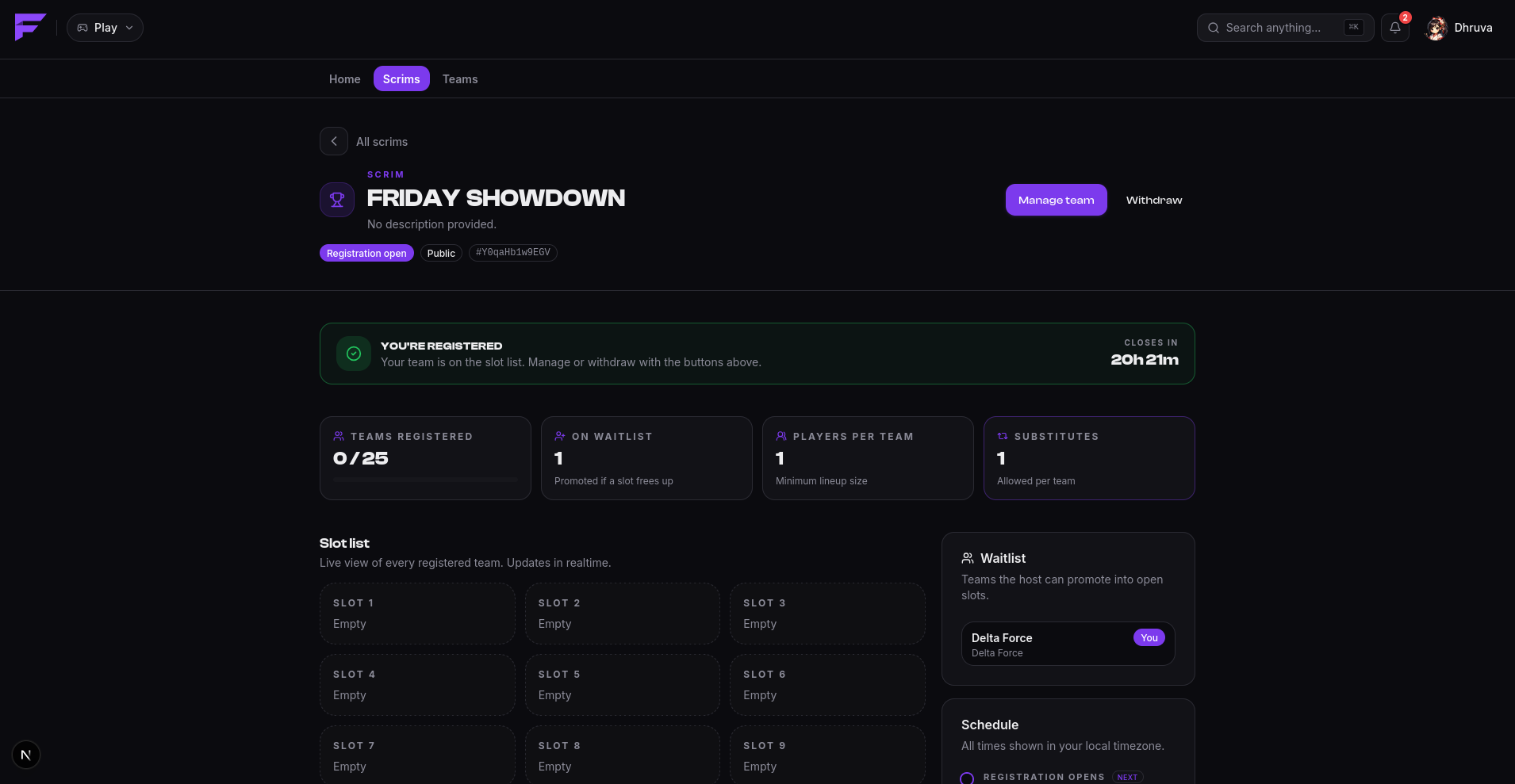Click the Slot 4 empty card
This screenshot has height=784, width=1515.
[417, 685]
